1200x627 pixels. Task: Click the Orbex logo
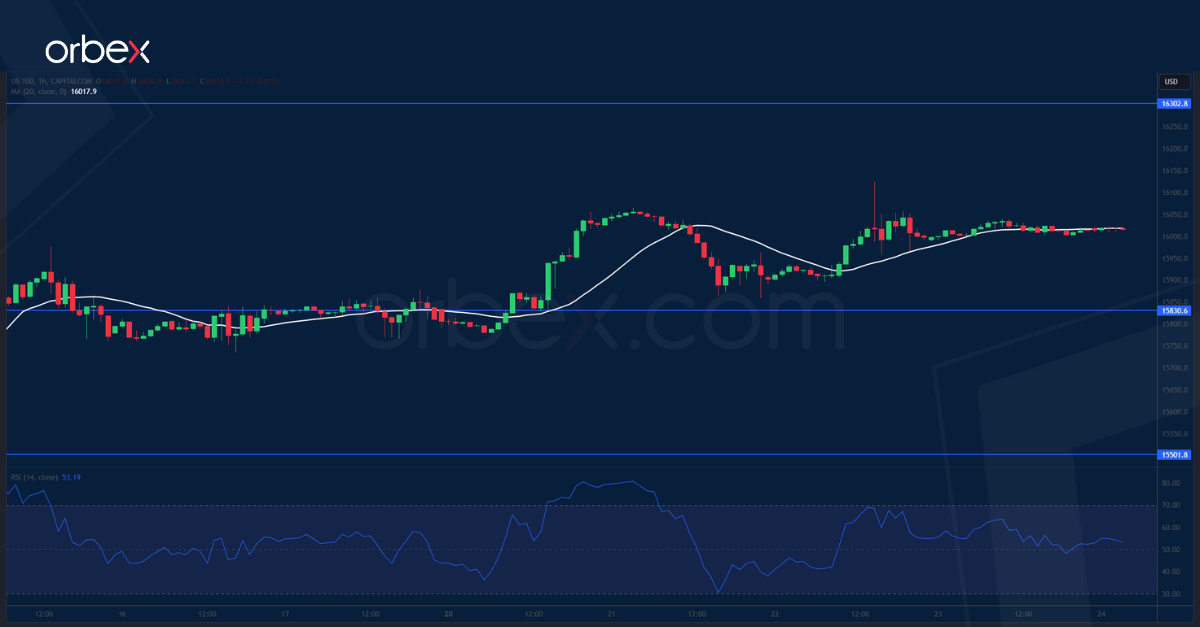(96, 51)
